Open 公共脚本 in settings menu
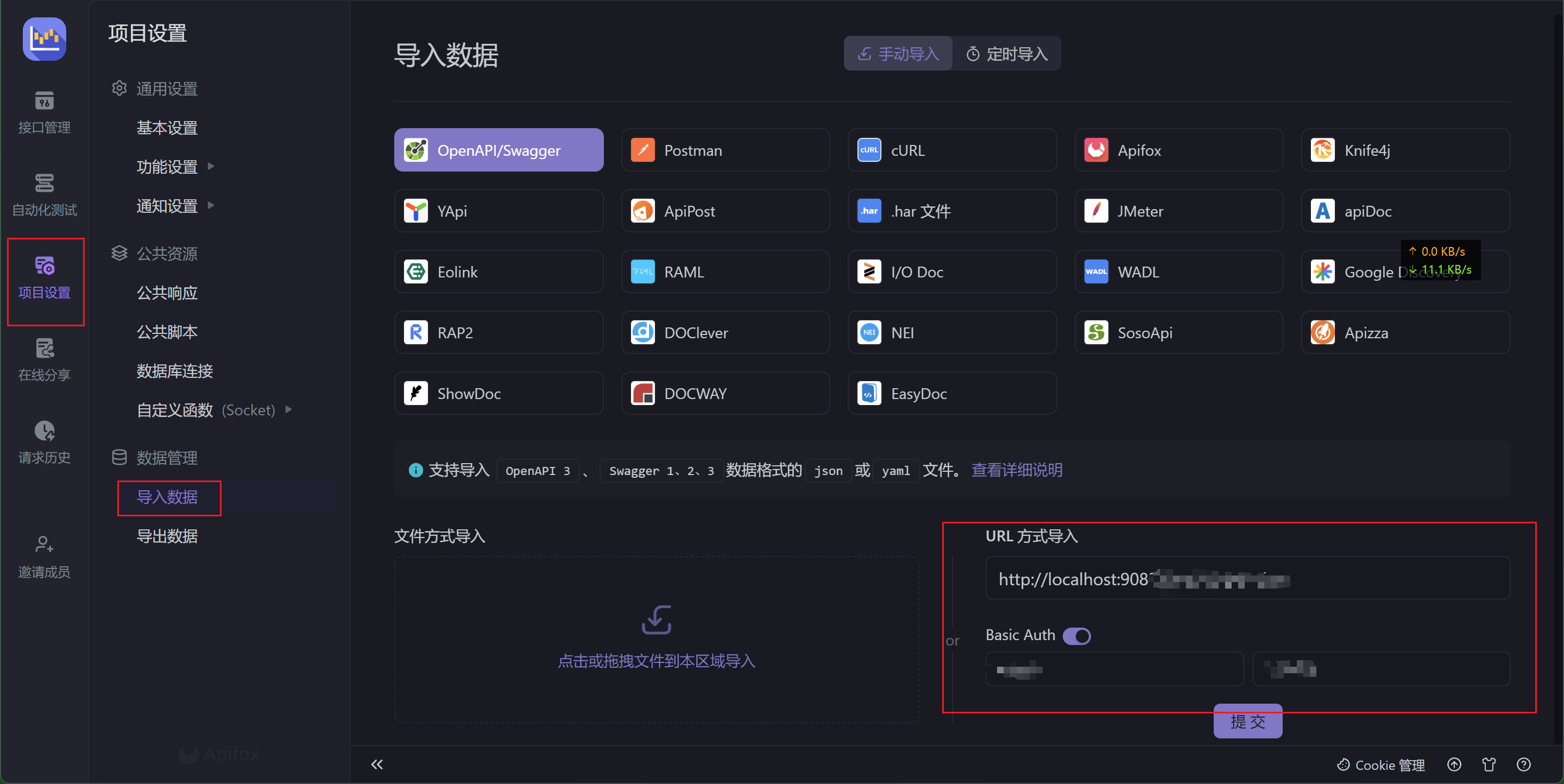This screenshot has height=784, width=1564. click(x=167, y=331)
